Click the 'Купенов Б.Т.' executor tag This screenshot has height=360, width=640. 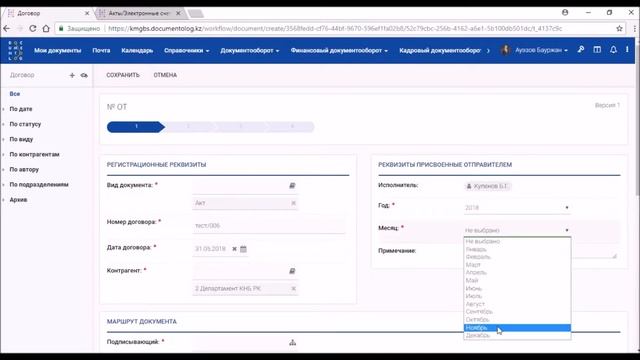487,186
